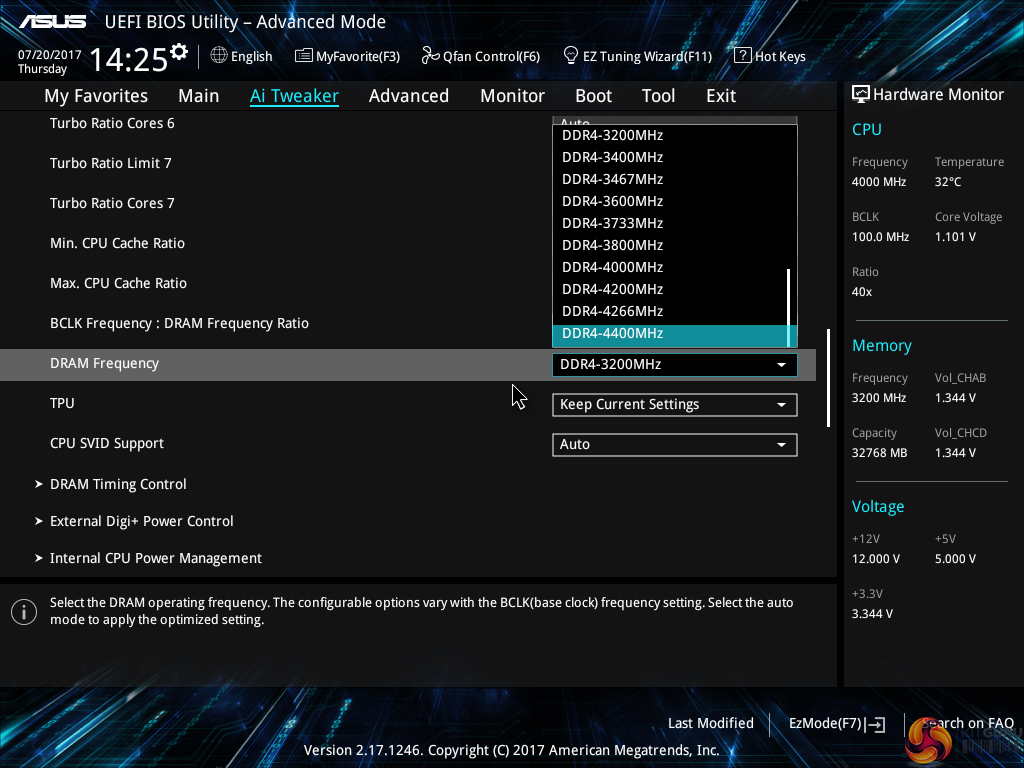Switch to the Boot tab

pos(593,96)
